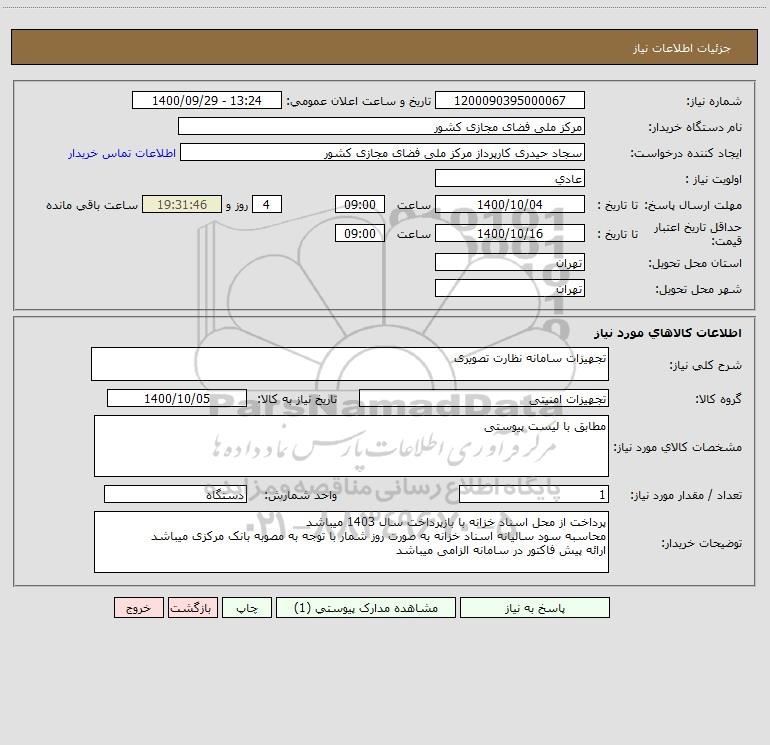The image size is (770, 745).
Task: Open مشاهده مدارک پیوستی (1) button
Action: point(366,608)
